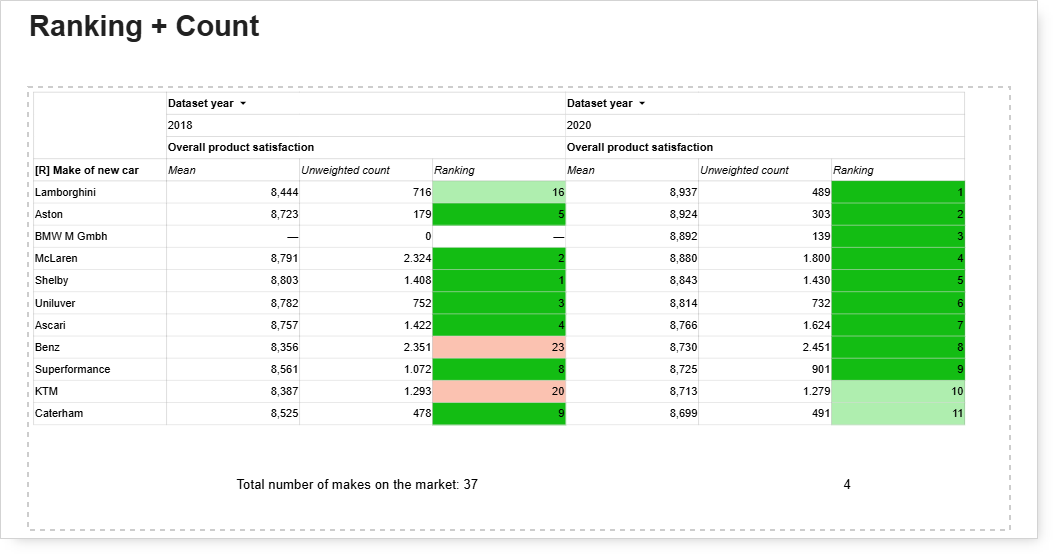Select the 2020 year value cell
Viewport: 1053px width, 554px height.
(x=765, y=126)
